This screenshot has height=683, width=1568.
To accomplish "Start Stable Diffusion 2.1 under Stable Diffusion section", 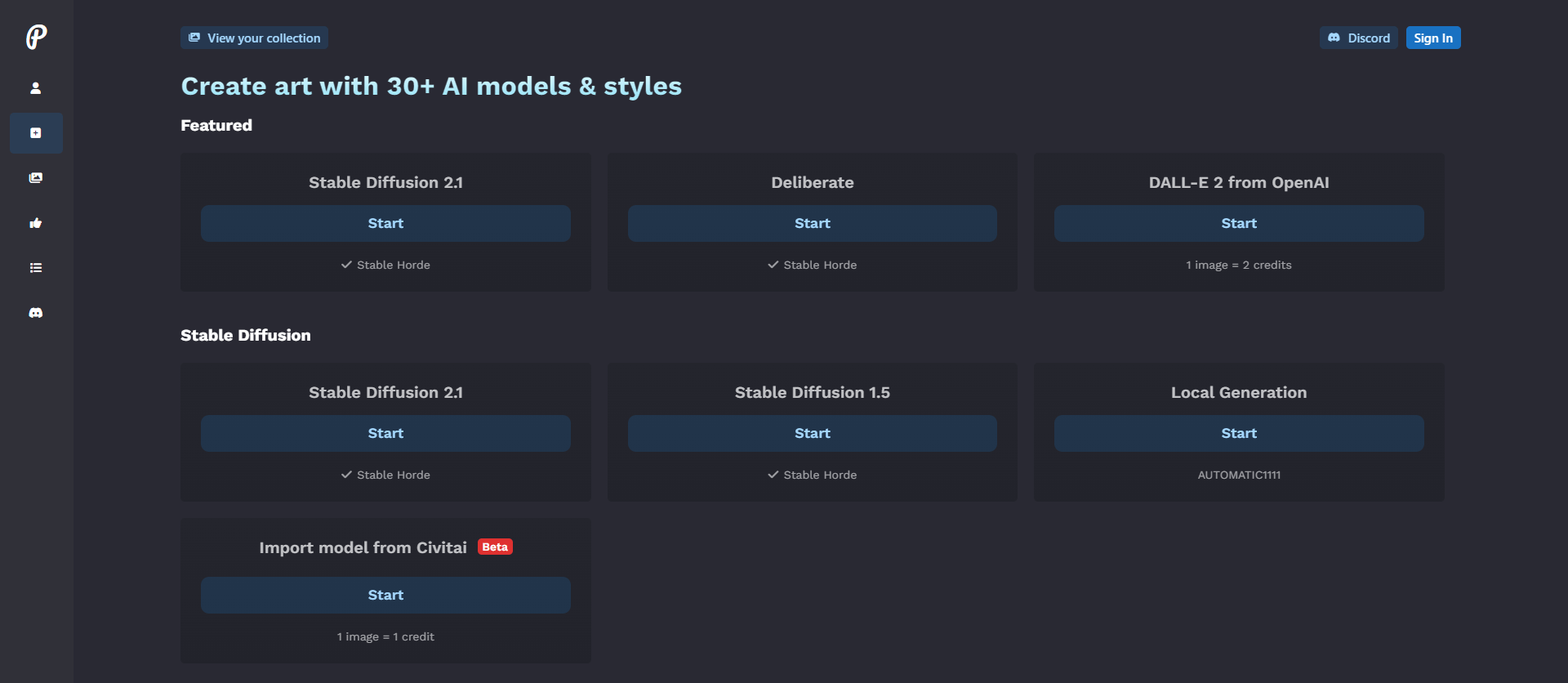I will click(385, 433).
